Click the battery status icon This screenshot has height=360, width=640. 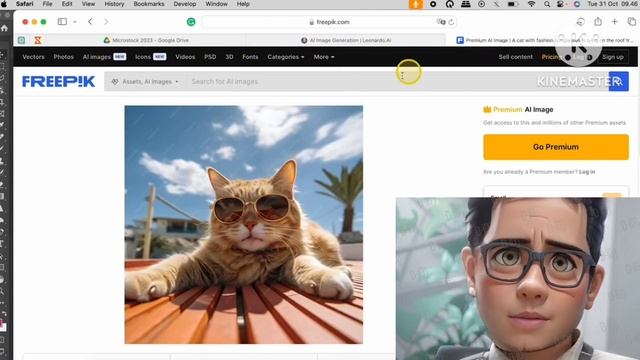click(x=513, y=4)
